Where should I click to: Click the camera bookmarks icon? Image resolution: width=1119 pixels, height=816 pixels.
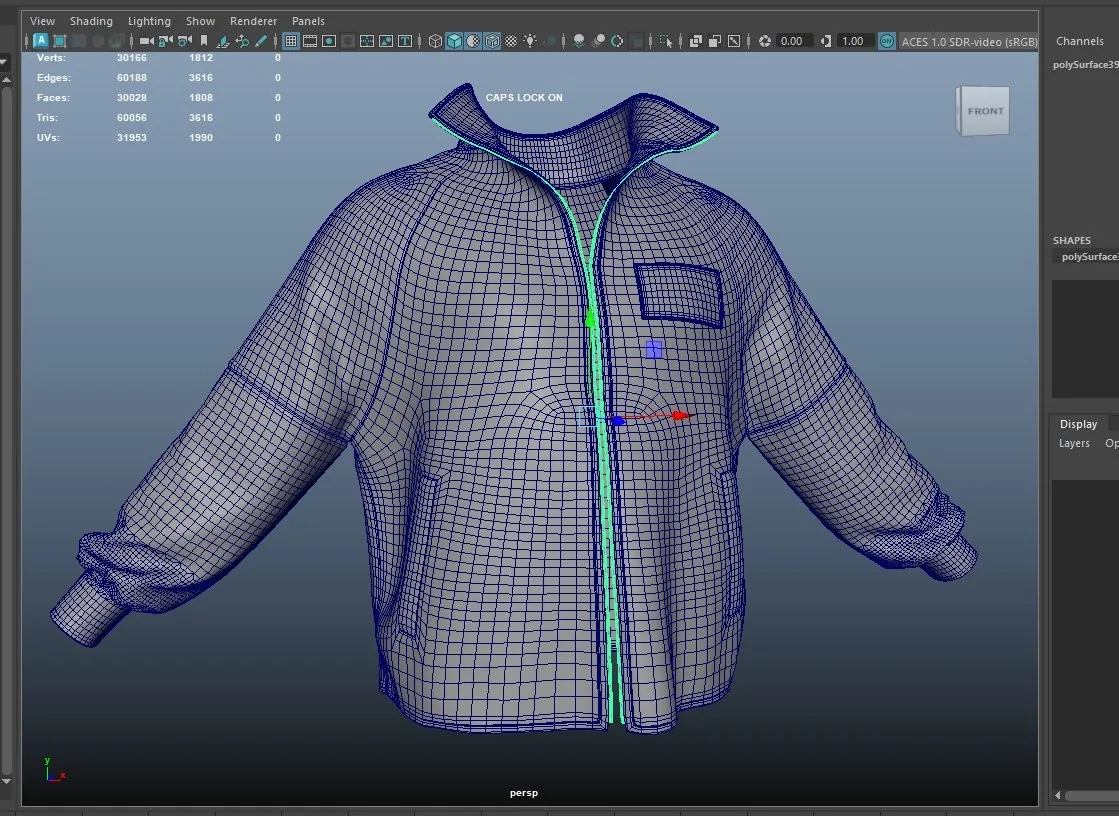[x=204, y=41]
